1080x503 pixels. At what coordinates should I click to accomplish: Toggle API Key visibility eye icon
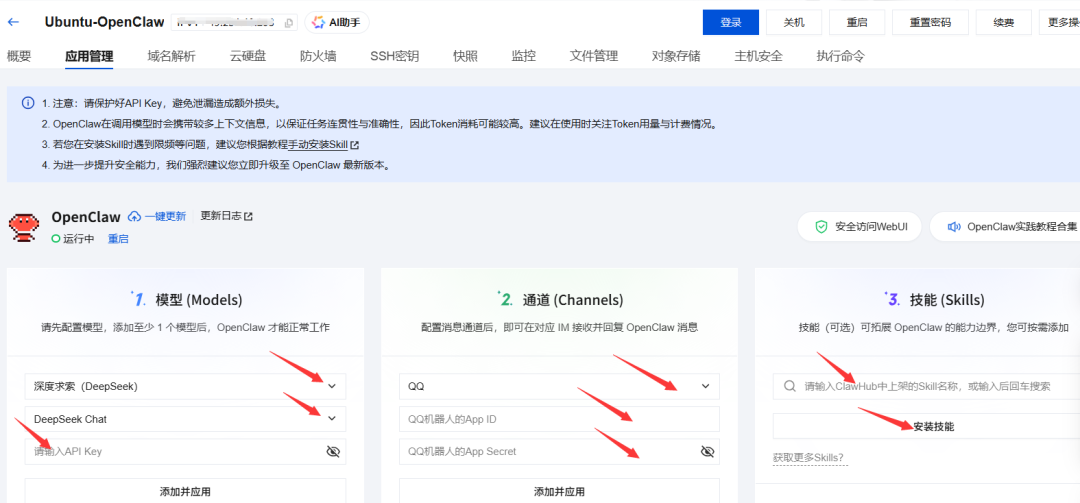pos(333,451)
